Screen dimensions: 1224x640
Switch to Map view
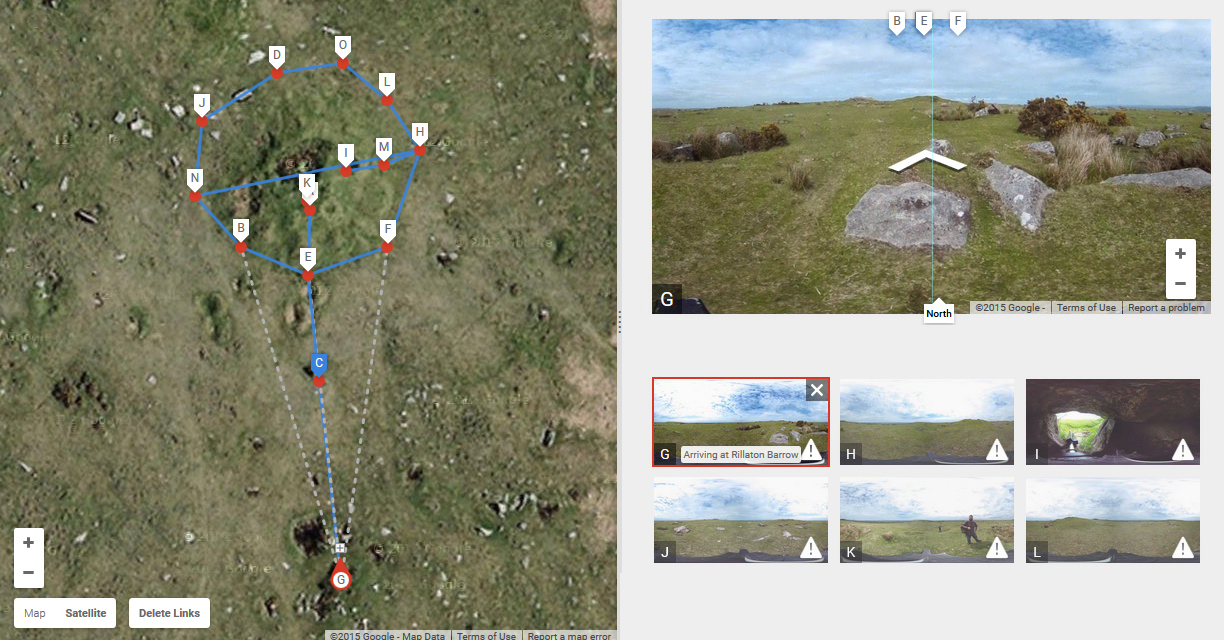(35, 613)
